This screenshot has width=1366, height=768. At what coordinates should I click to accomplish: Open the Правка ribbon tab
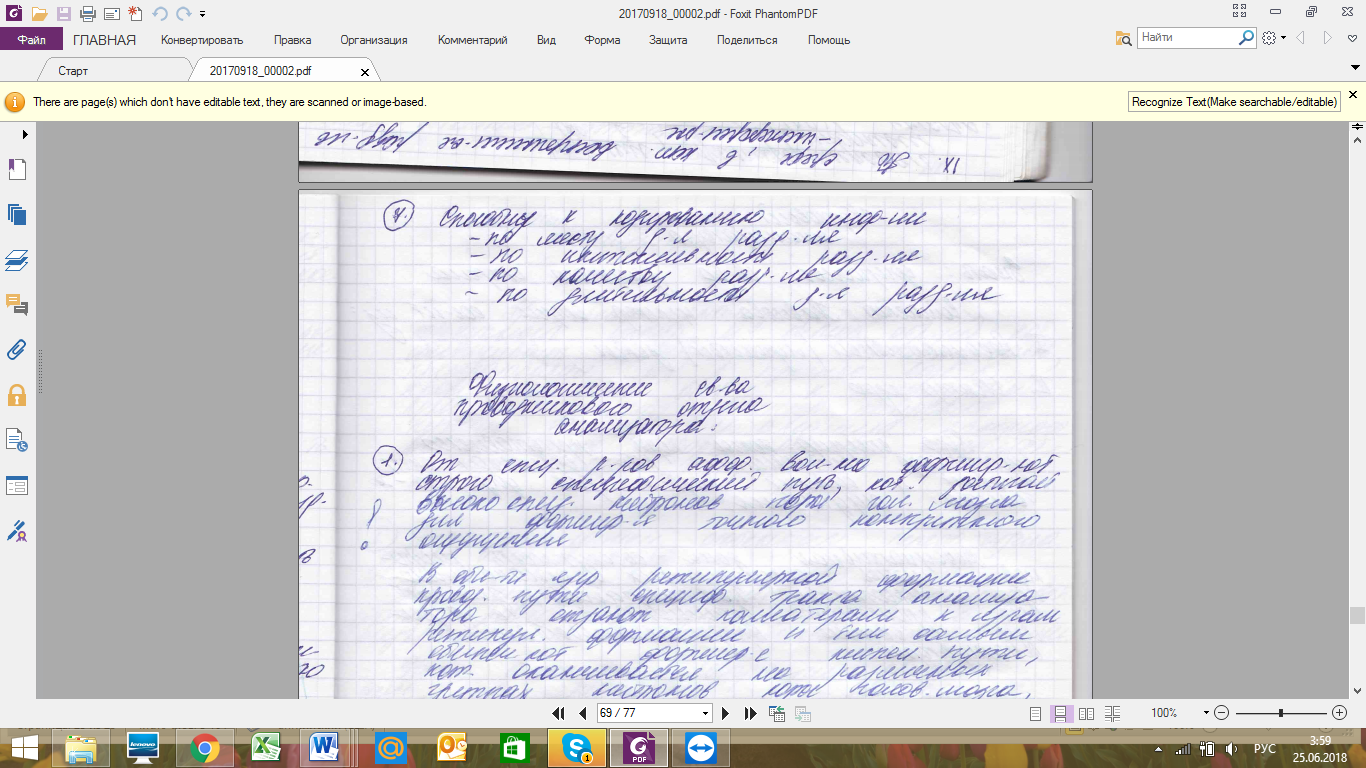click(293, 40)
